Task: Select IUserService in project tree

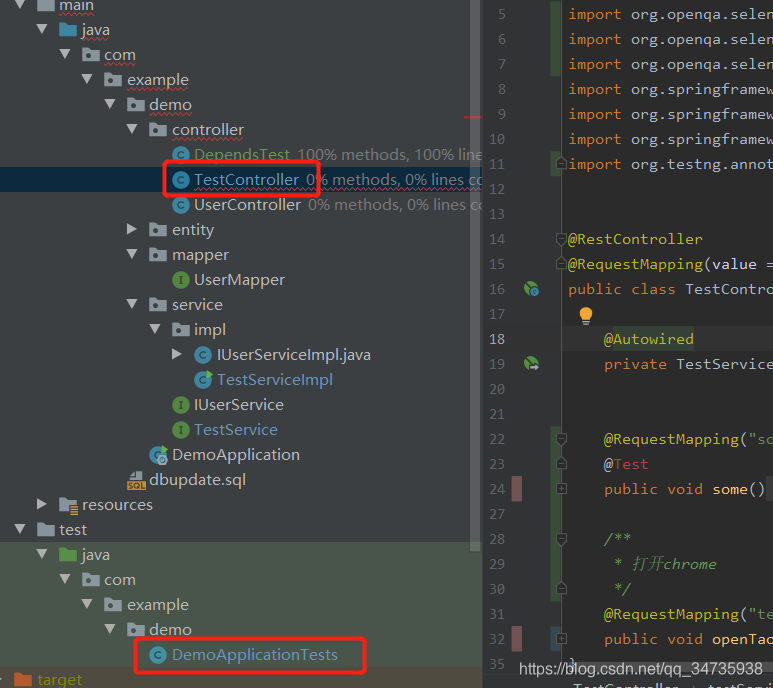Action: pos(239,405)
